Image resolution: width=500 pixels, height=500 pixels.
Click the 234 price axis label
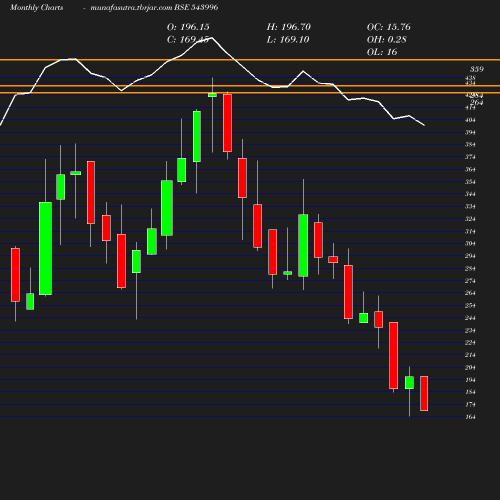pos(470,330)
